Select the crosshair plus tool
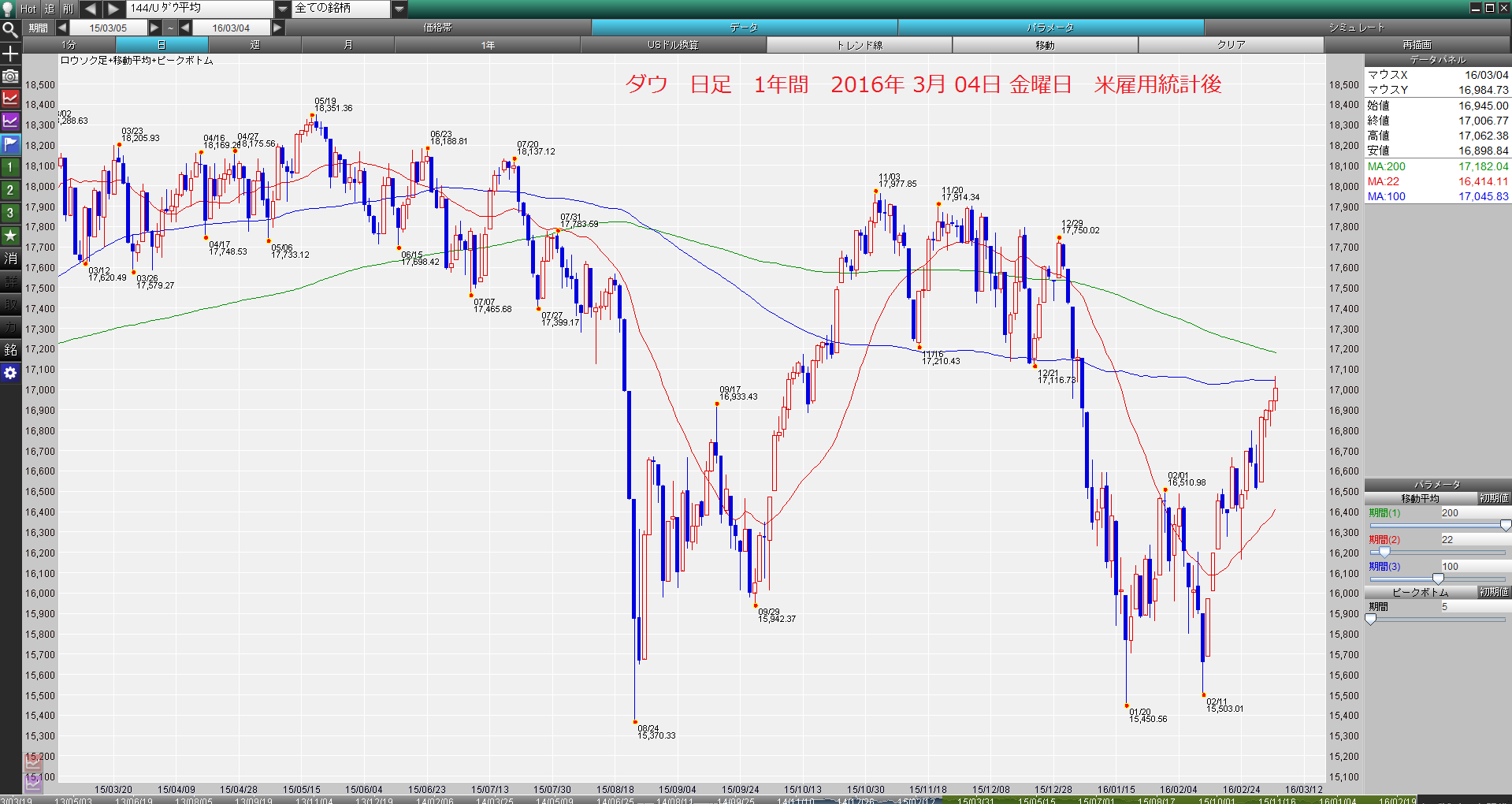The height and width of the screenshot is (804, 1512). pyautogui.click(x=9, y=53)
